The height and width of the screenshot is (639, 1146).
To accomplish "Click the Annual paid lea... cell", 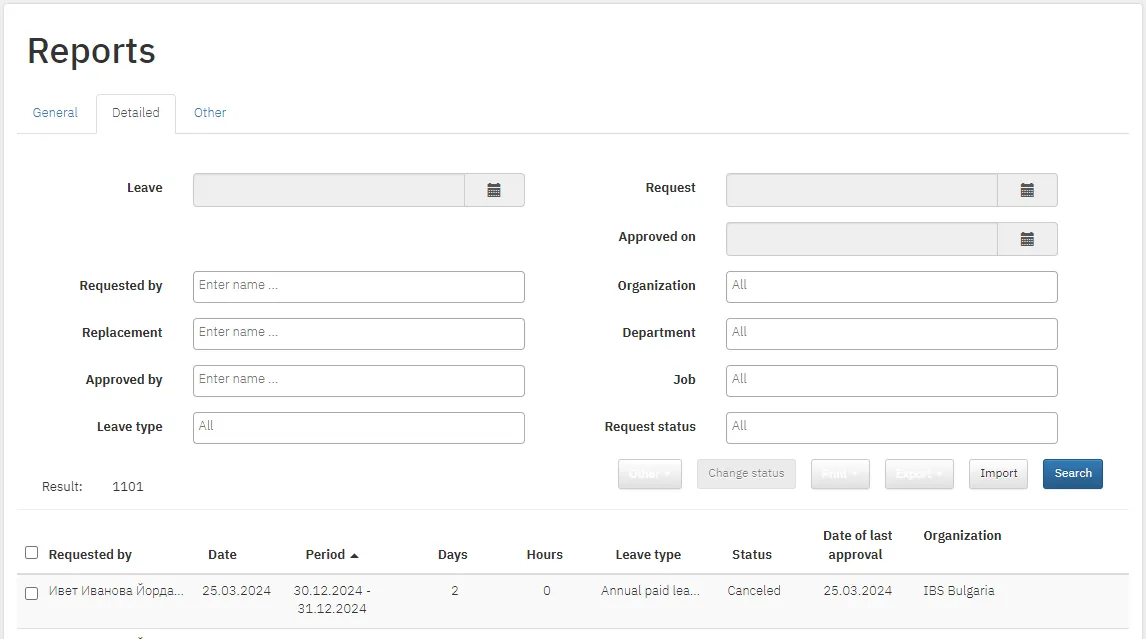I will pos(650,591).
